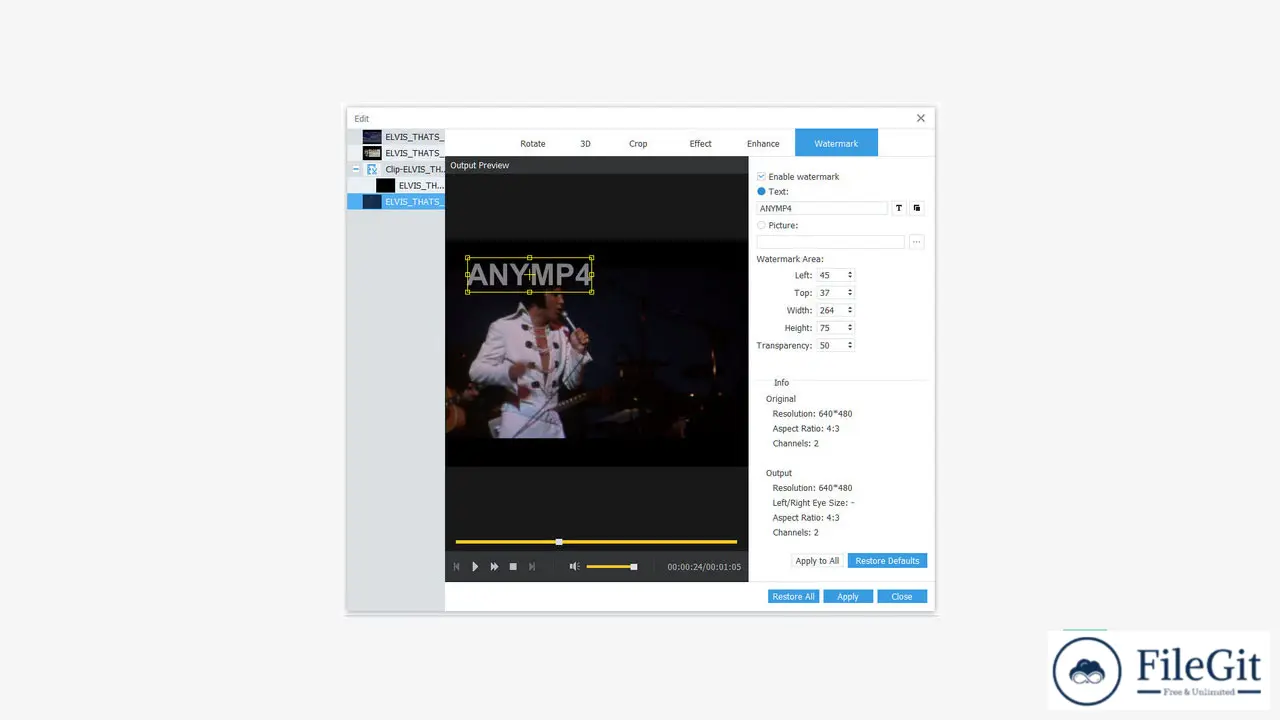Screen dimensions: 1280x720
Task: Stop the video playback
Action: [513, 567]
